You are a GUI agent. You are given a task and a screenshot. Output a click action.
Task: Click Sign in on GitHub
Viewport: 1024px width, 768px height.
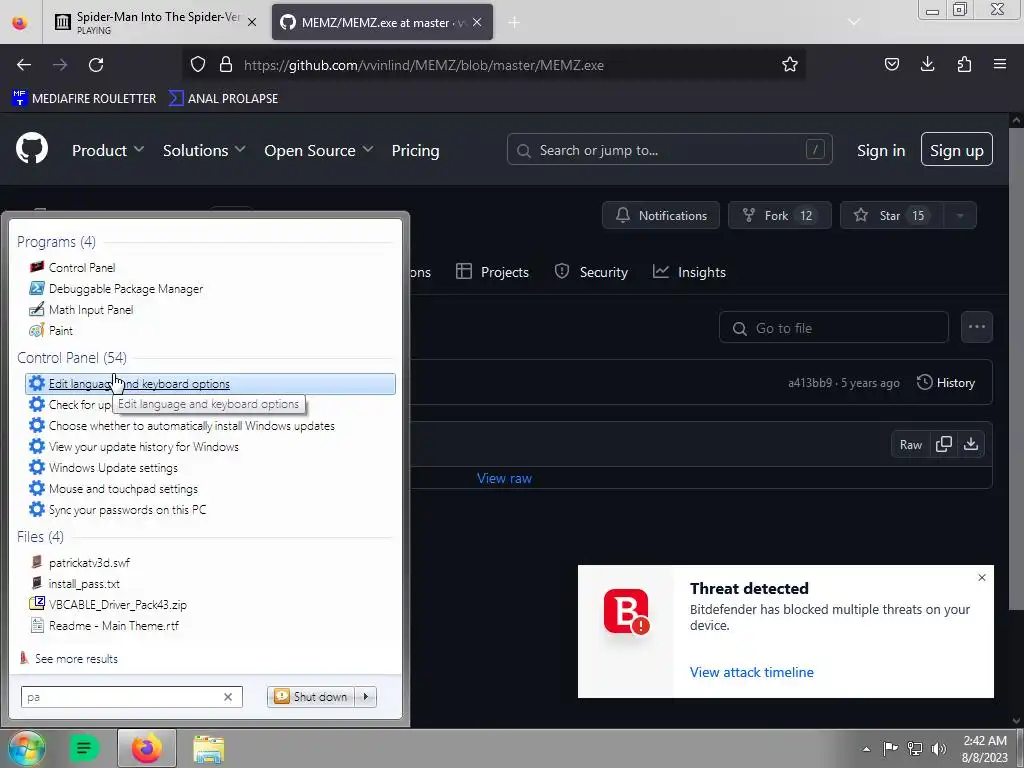(881, 150)
